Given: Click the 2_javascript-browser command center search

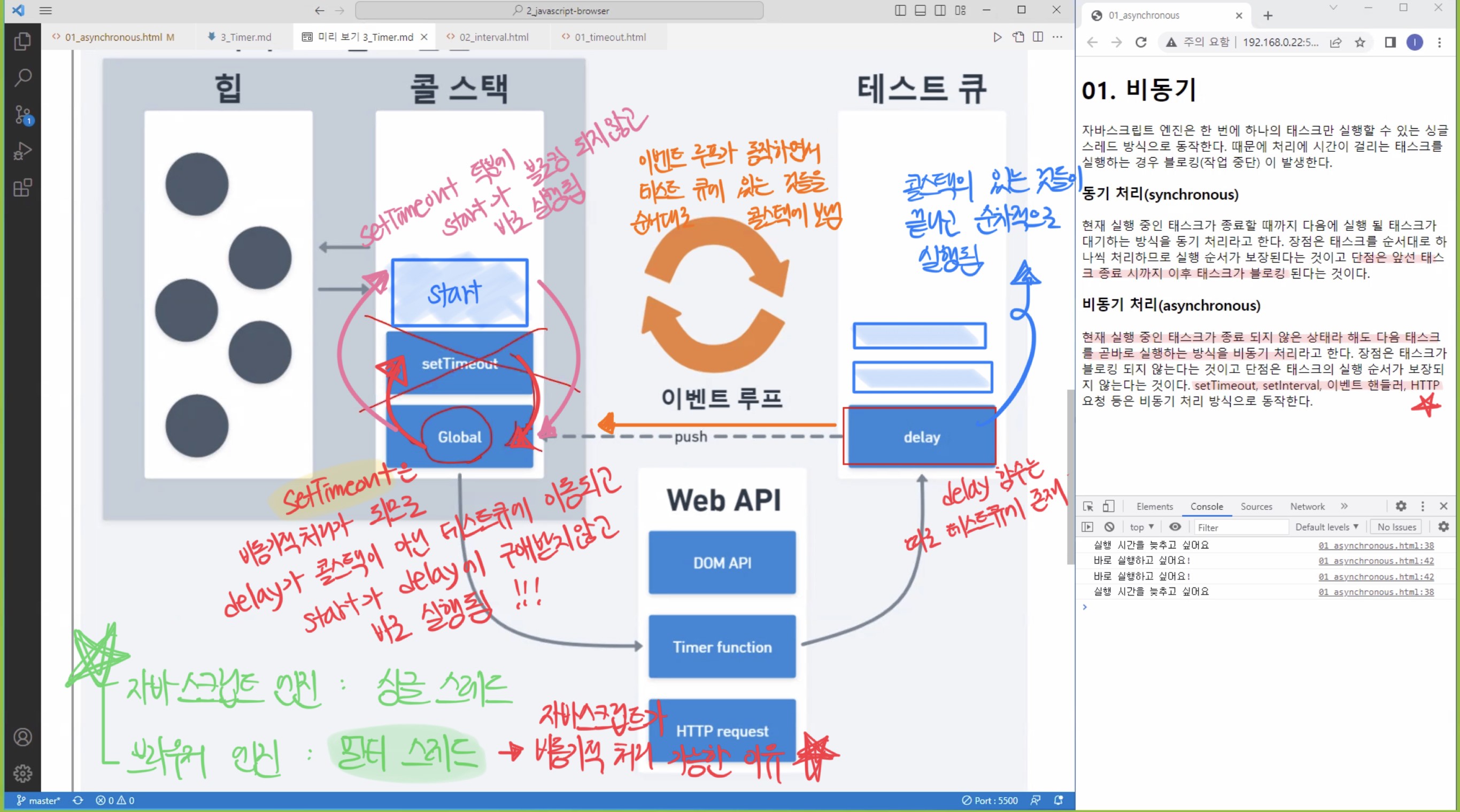Looking at the screenshot, I should coord(559,10).
